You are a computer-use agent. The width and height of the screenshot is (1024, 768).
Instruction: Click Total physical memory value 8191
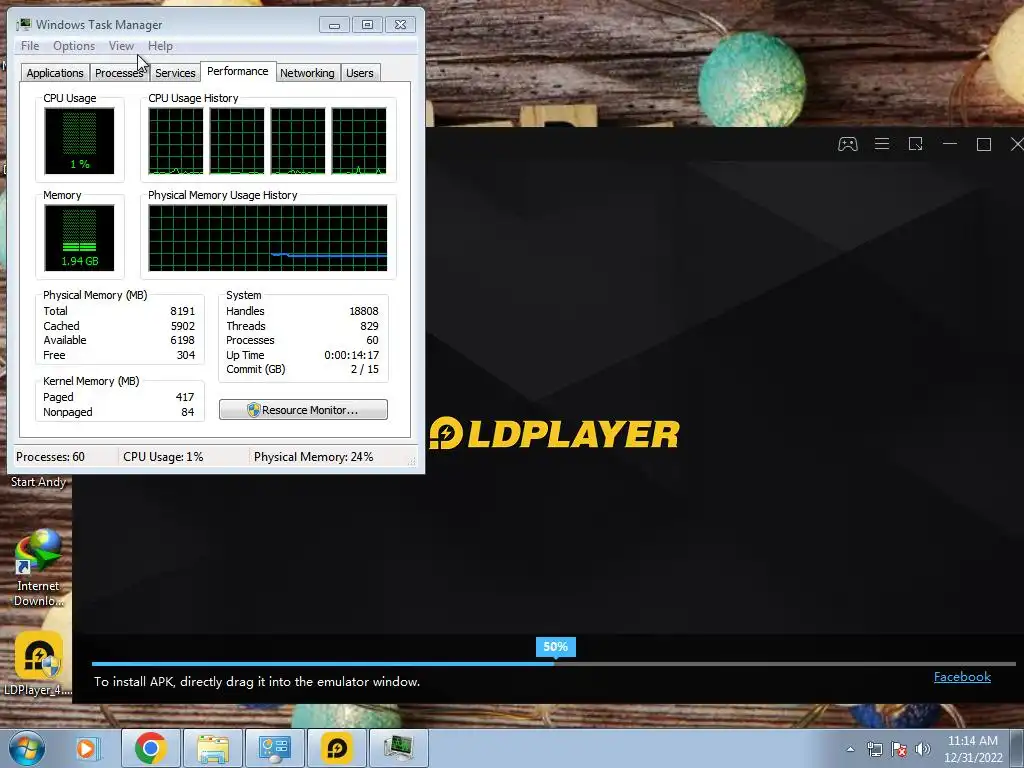(183, 311)
